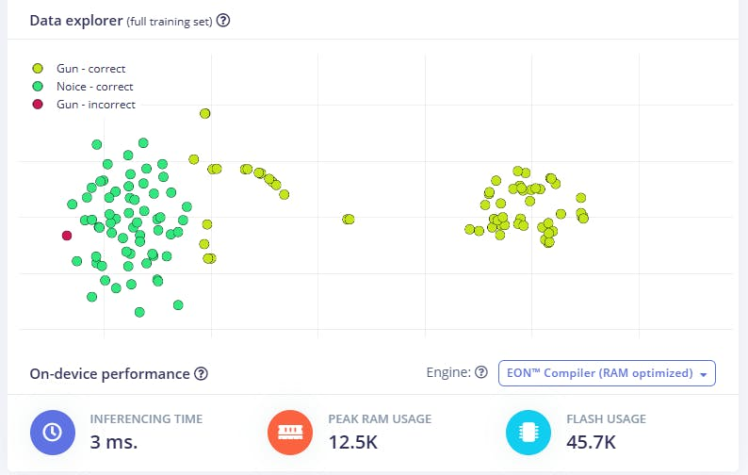Select the red incorrect data point
The image size is (748, 475).
[x=67, y=236]
